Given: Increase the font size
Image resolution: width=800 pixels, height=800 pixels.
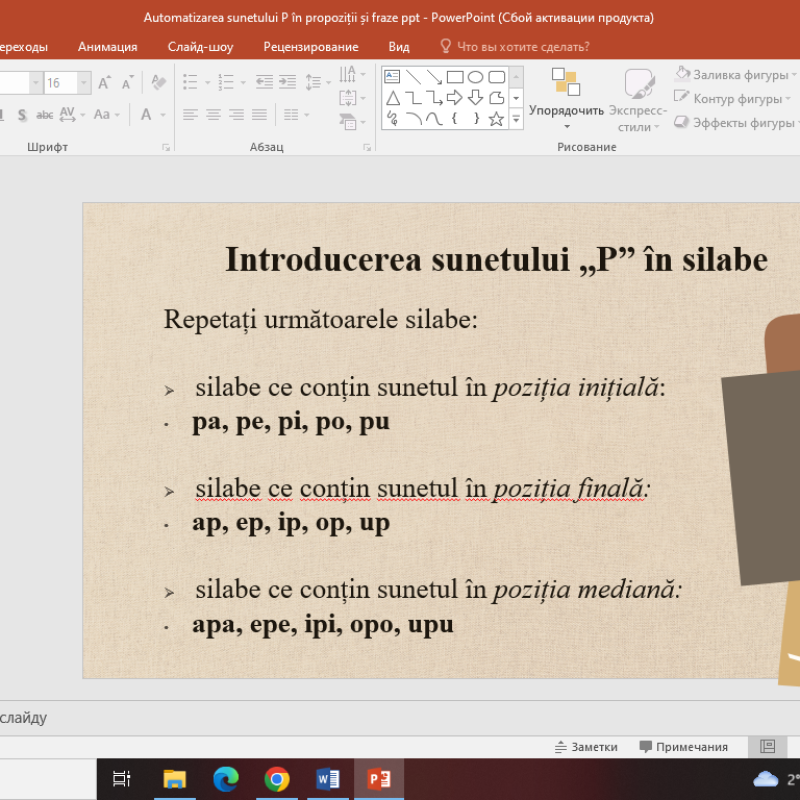Looking at the screenshot, I should click(x=105, y=82).
